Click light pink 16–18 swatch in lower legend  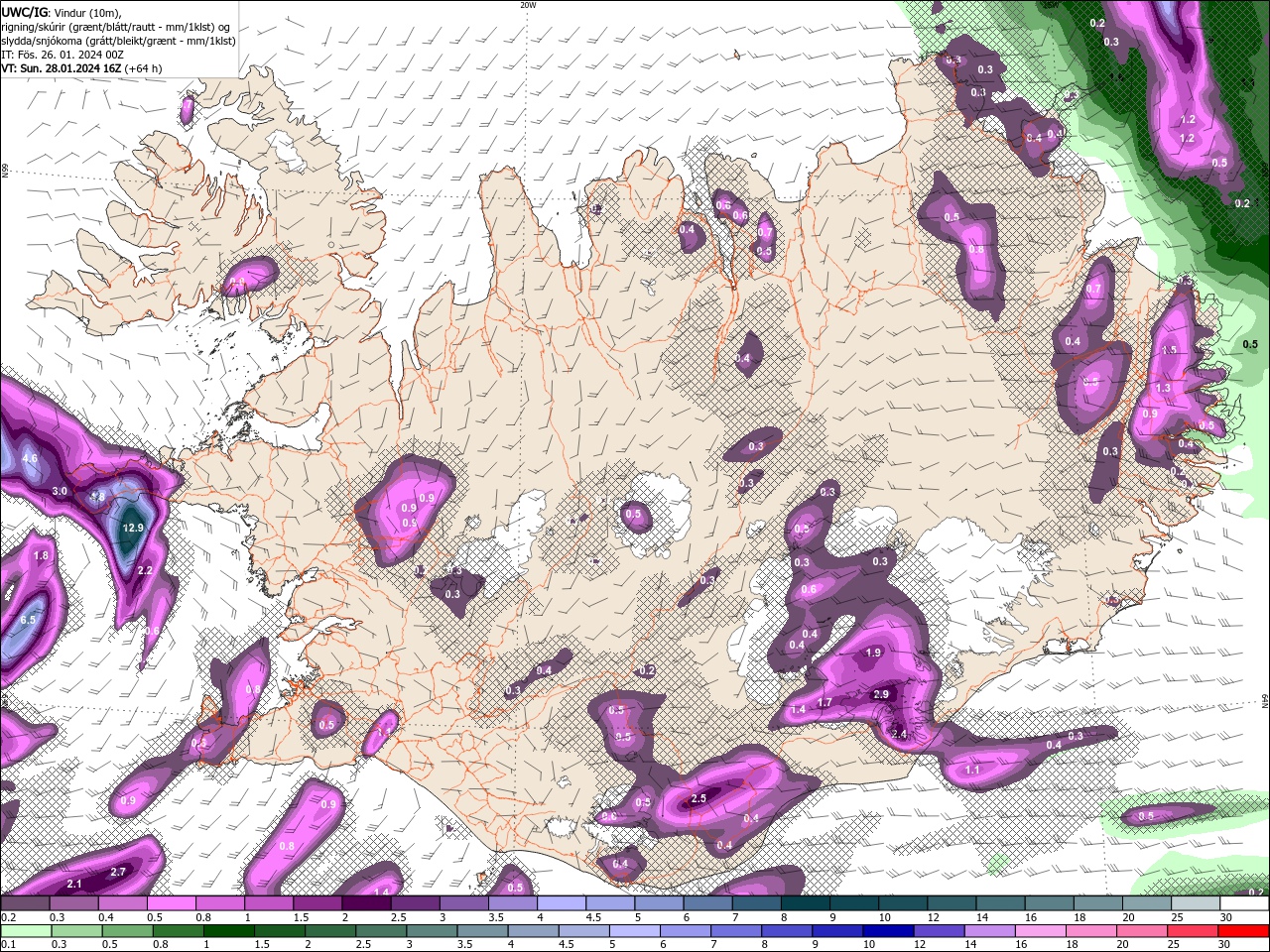1043,931
